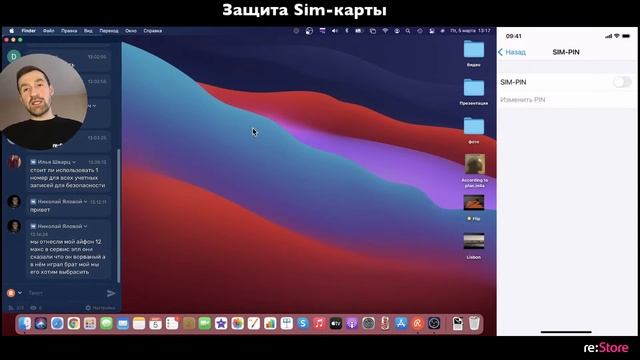Open iMovie star icon in the dock
The height and width of the screenshot is (360, 640).
[221, 324]
